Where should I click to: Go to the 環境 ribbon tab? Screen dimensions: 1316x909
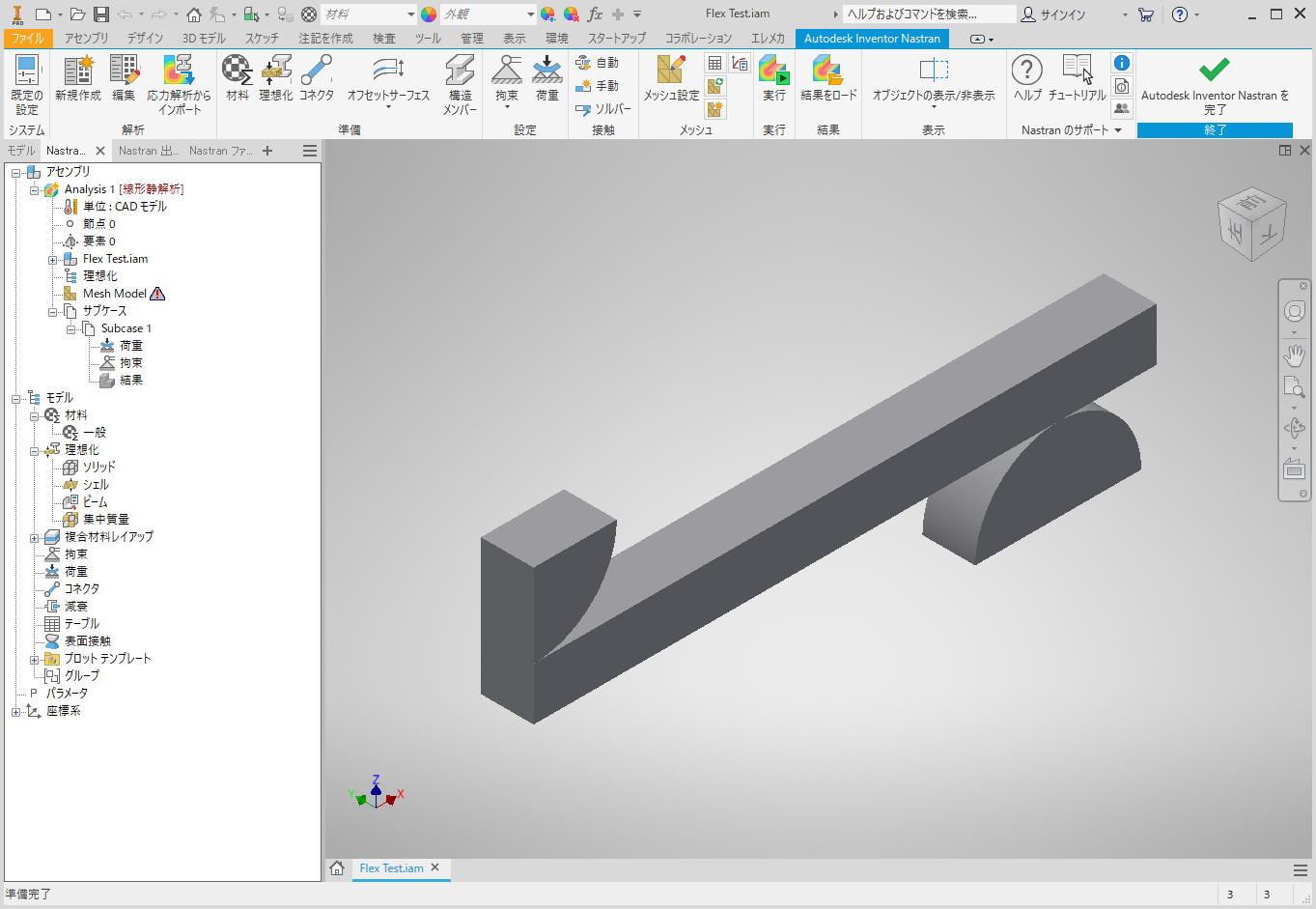557,39
